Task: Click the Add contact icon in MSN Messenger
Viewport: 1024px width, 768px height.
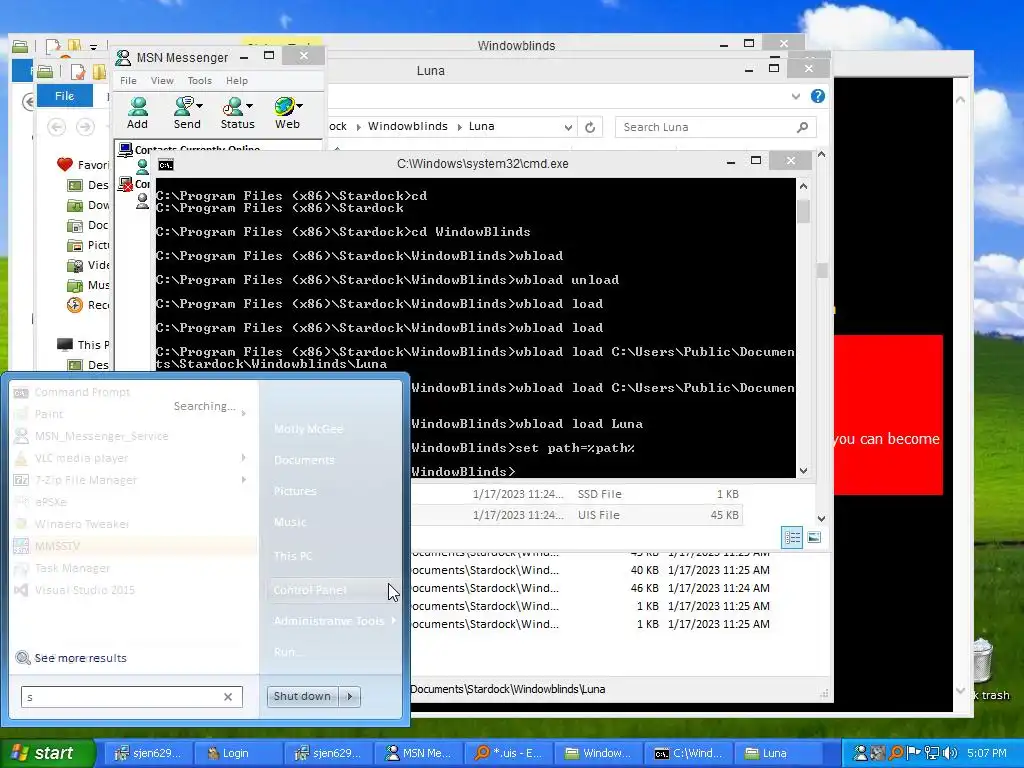Action: coord(138,106)
